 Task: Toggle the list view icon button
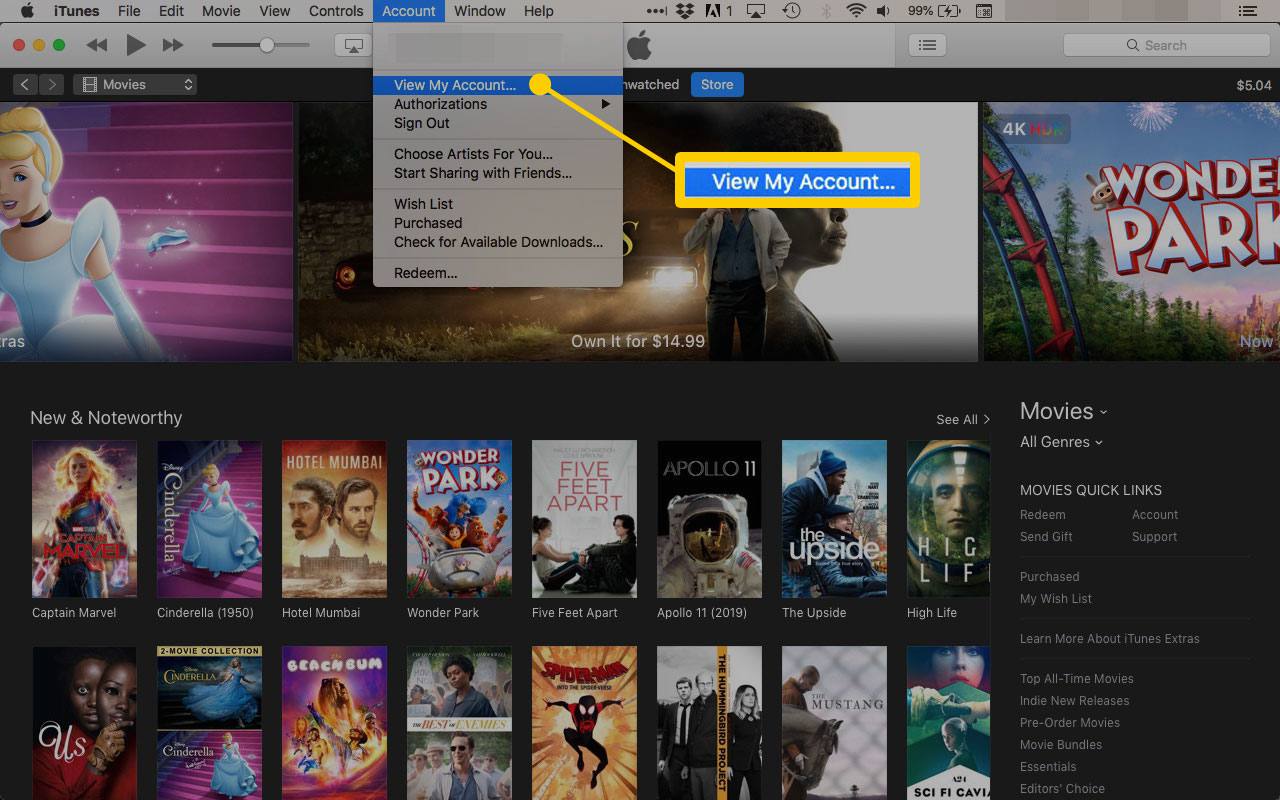click(927, 45)
